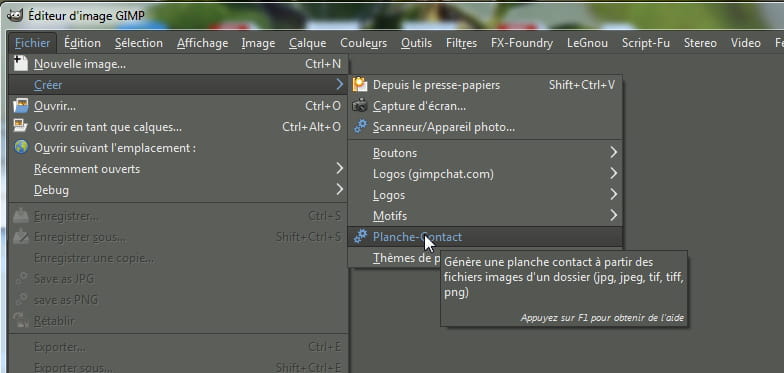Choose the partially hidden Thèmes entry
This screenshot has height=373, width=784.
click(395, 258)
